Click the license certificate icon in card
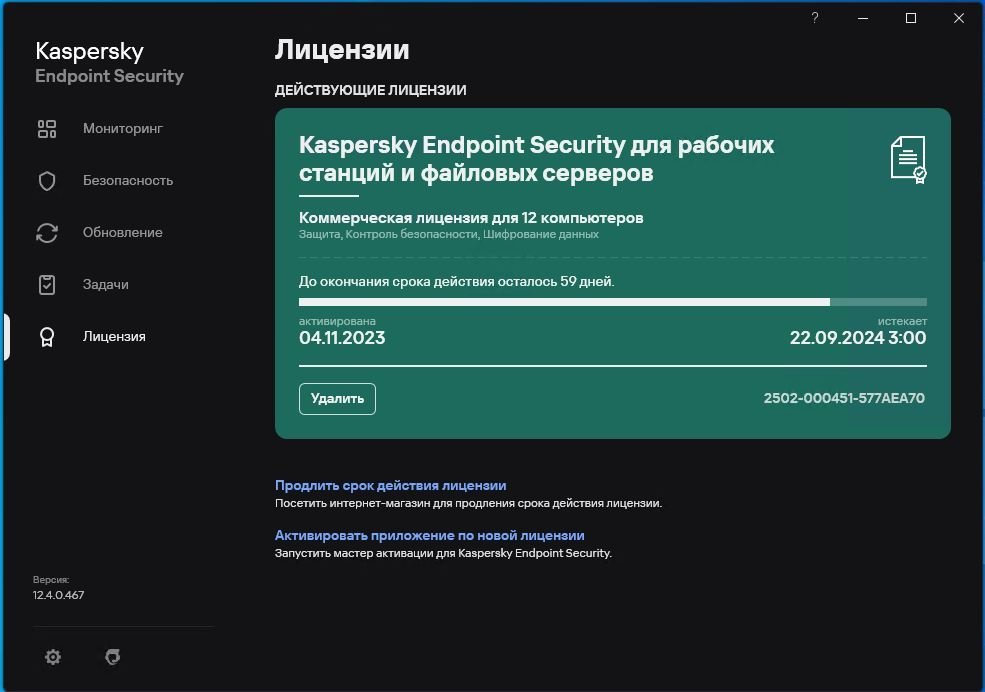Viewport: 985px width, 692px height. point(908,160)
